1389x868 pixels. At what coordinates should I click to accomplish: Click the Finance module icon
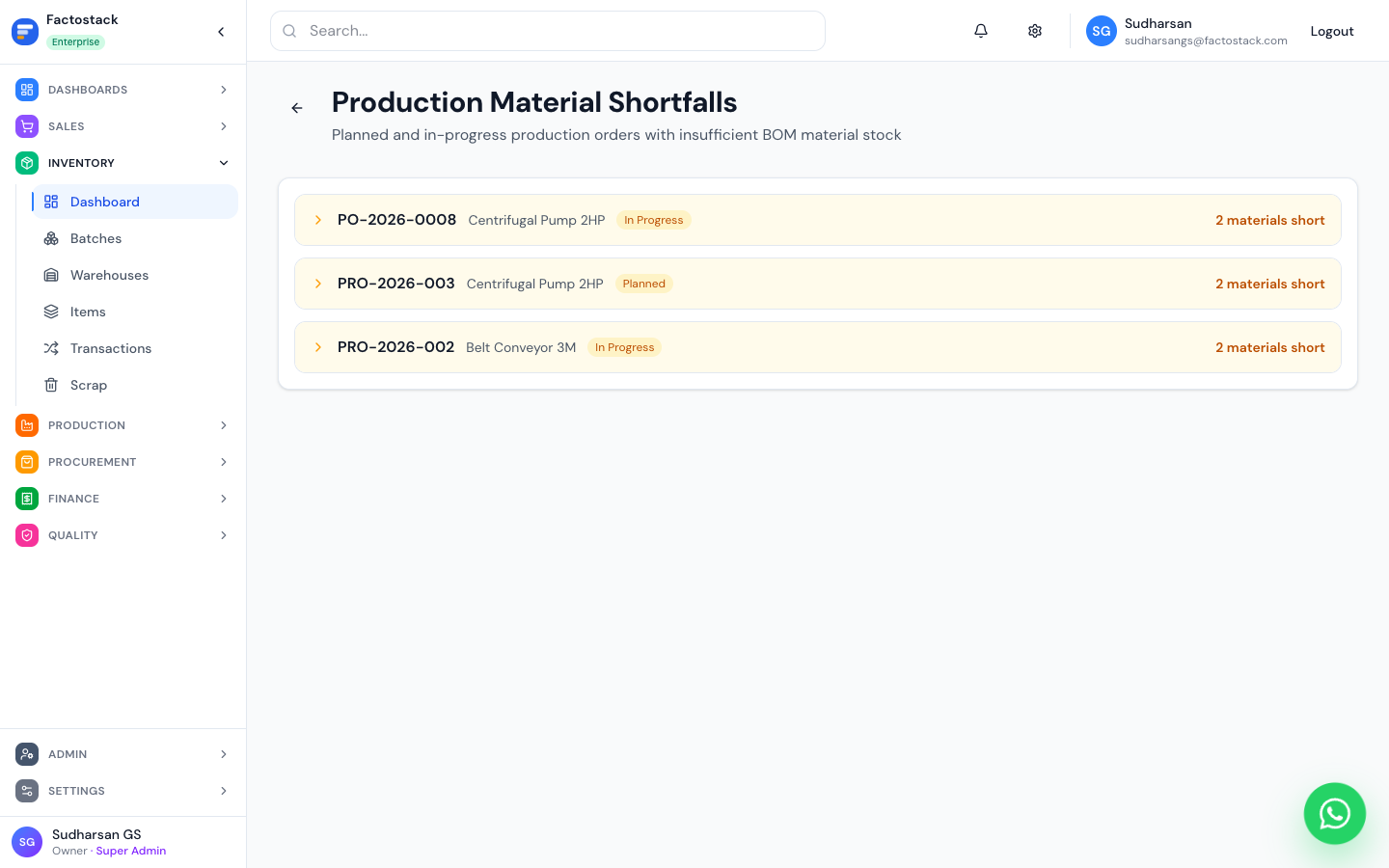(x=27, y=499)
